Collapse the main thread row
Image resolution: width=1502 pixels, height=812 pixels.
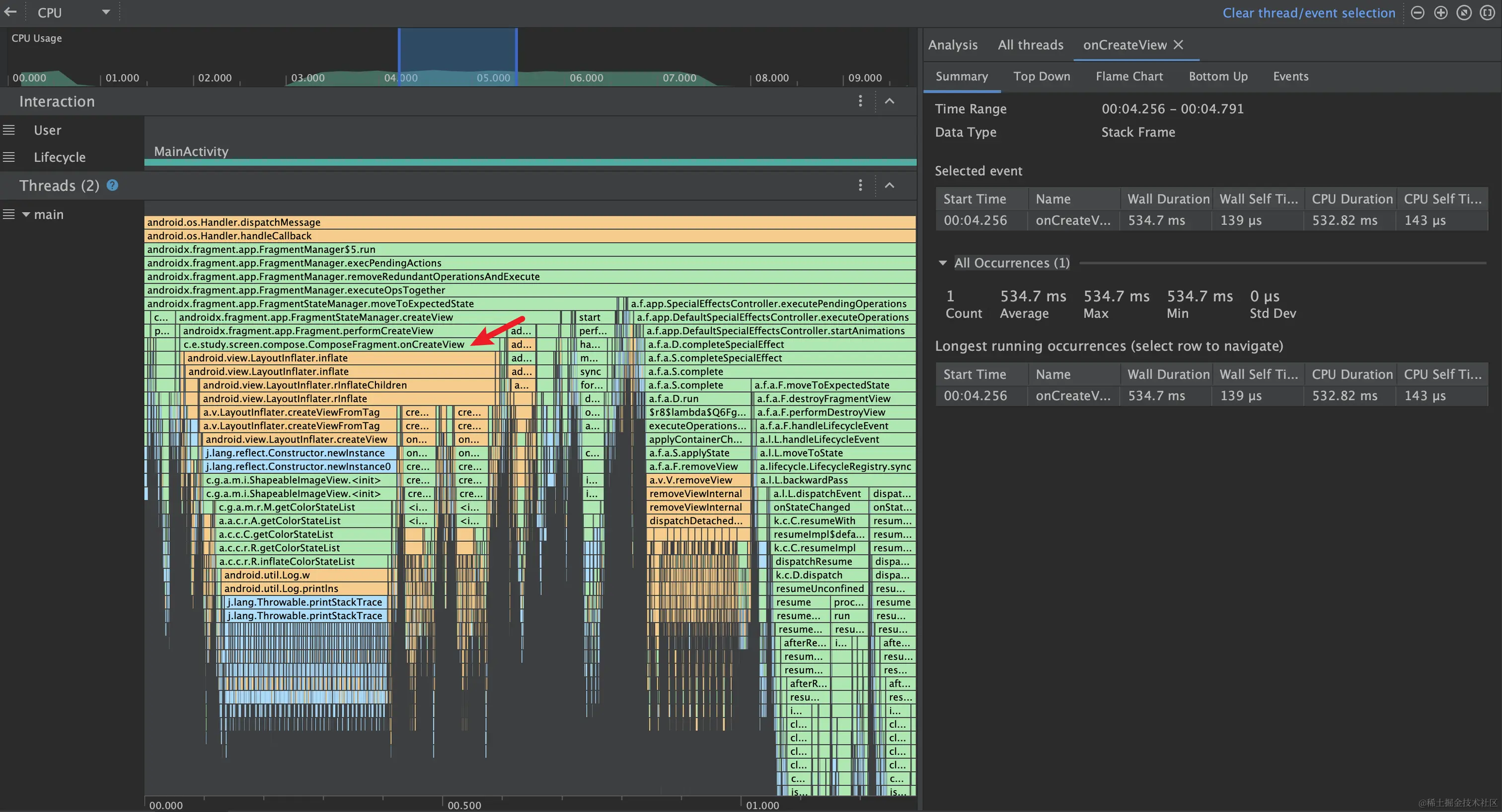[26, 215]
